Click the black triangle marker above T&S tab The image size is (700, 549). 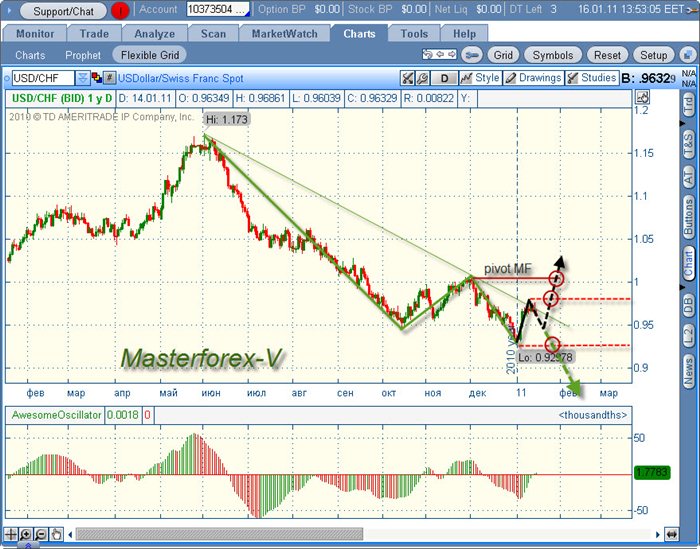click(x=682, y=123)
